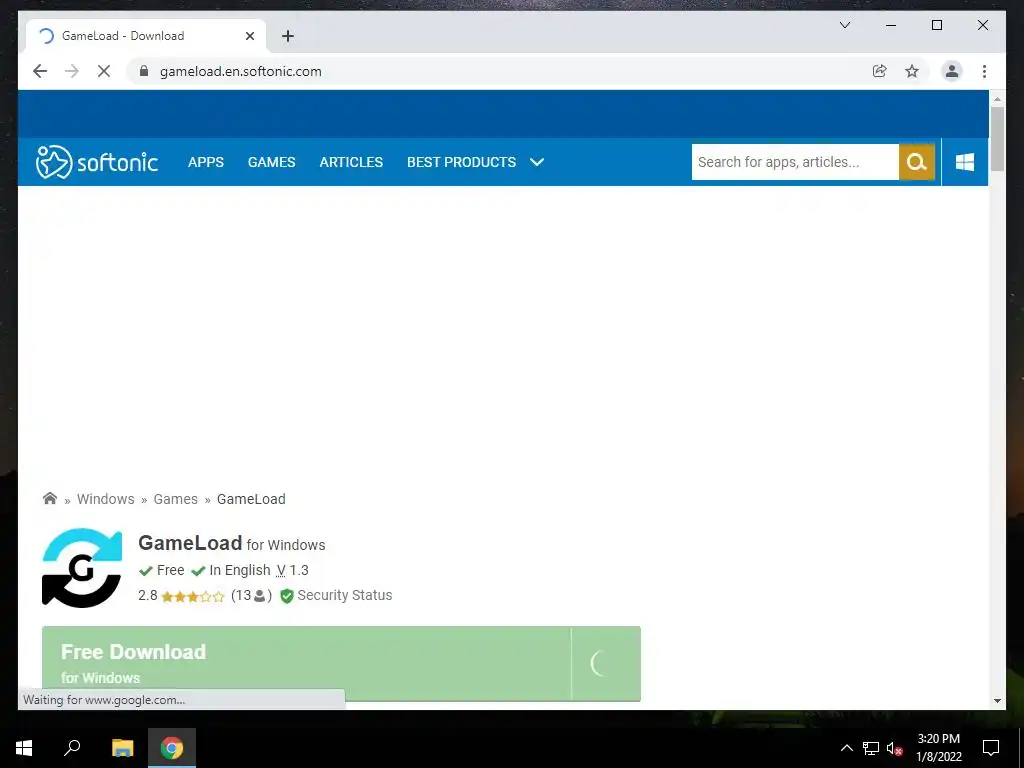Open the notification center icon
The height and width of the screenshot is (768, 1024).
click(991, 748)
